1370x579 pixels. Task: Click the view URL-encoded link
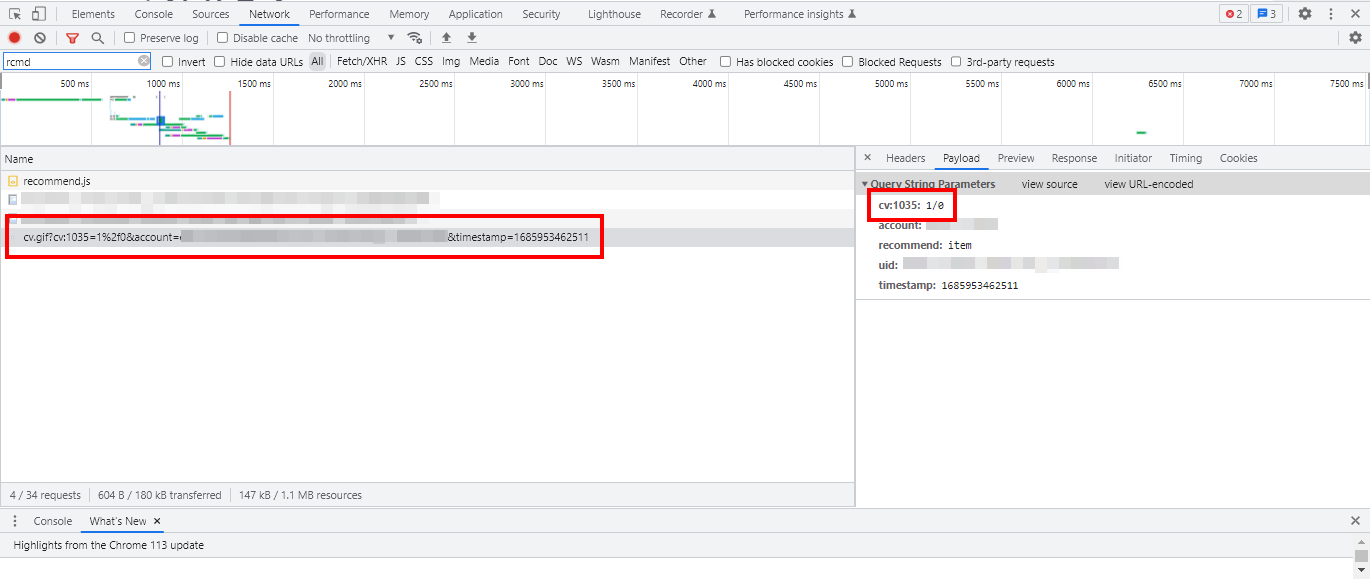point(1149,184)
